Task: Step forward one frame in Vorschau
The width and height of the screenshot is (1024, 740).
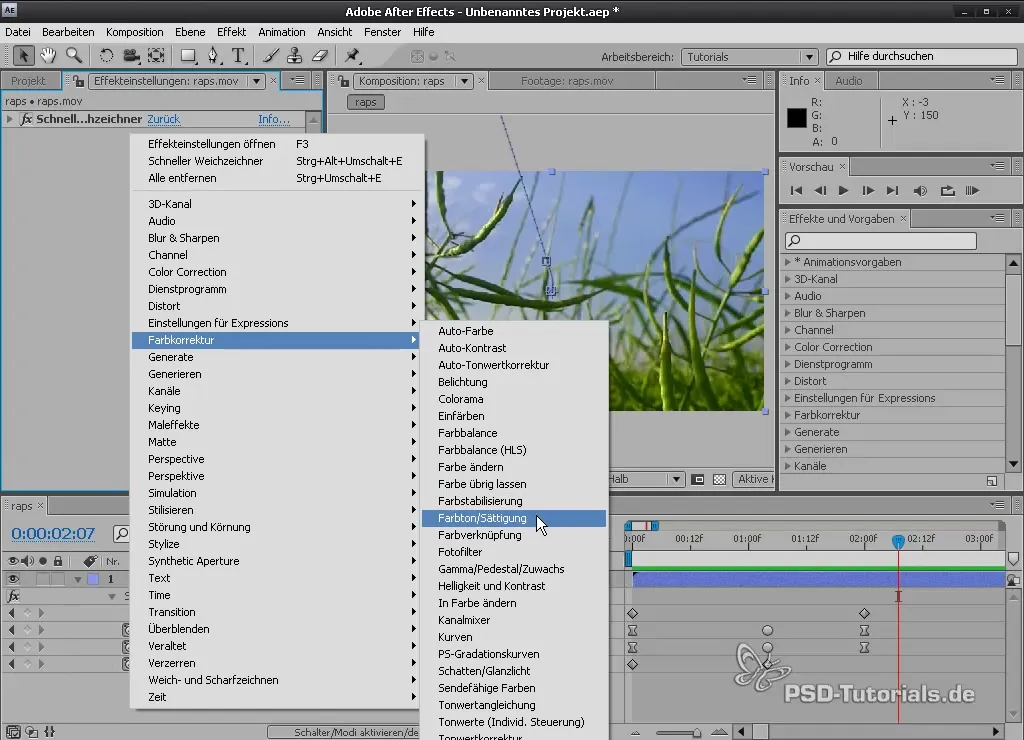Action: [x=868, y=191]
